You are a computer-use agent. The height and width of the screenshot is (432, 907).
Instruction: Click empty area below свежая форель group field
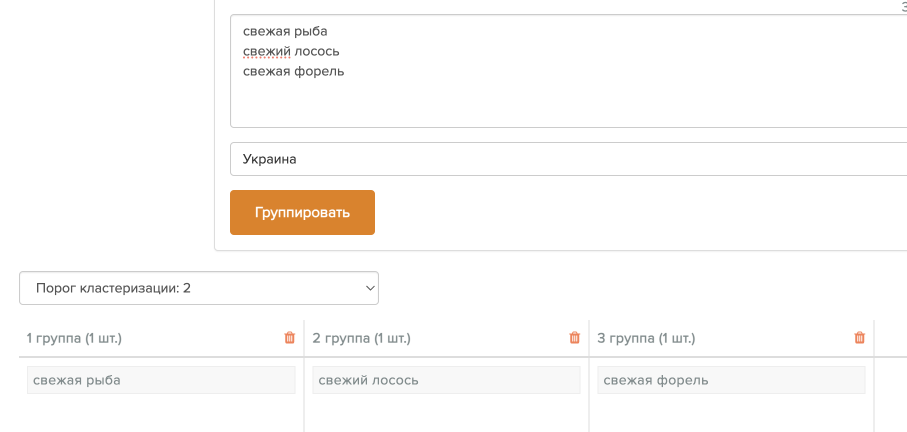[x=732, y=413]
